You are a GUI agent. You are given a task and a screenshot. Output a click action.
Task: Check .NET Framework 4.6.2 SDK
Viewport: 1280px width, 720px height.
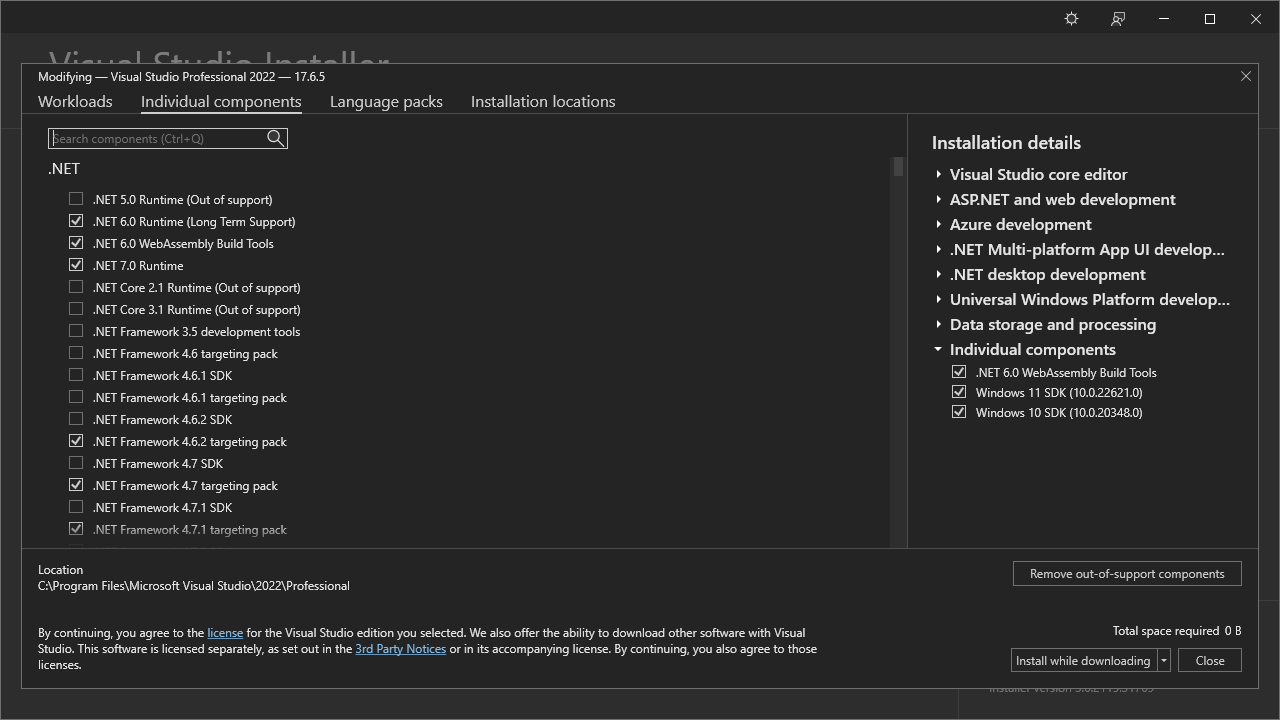pyautogui.click(x=76, y=419)
